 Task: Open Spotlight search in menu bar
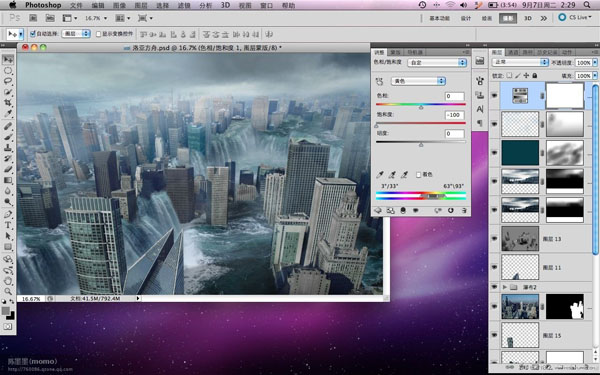(587, 5)
